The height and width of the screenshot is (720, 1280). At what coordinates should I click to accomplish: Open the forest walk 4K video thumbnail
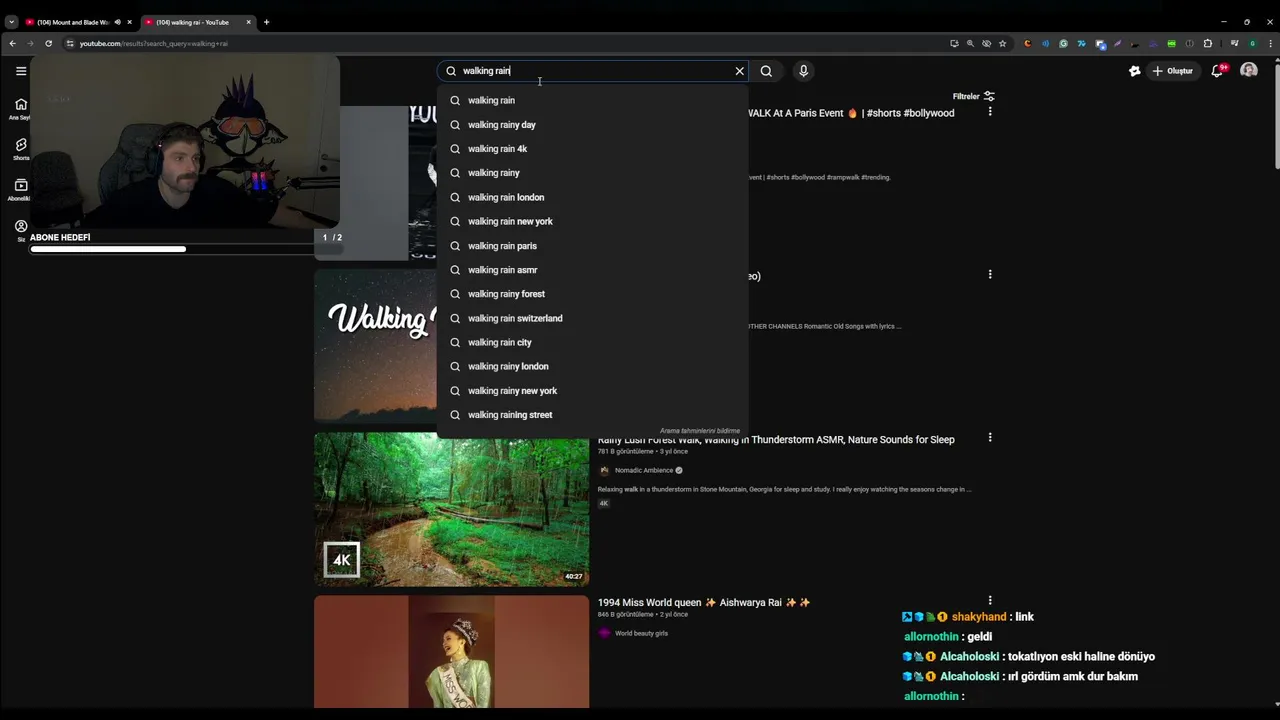[x=451, y=509]
